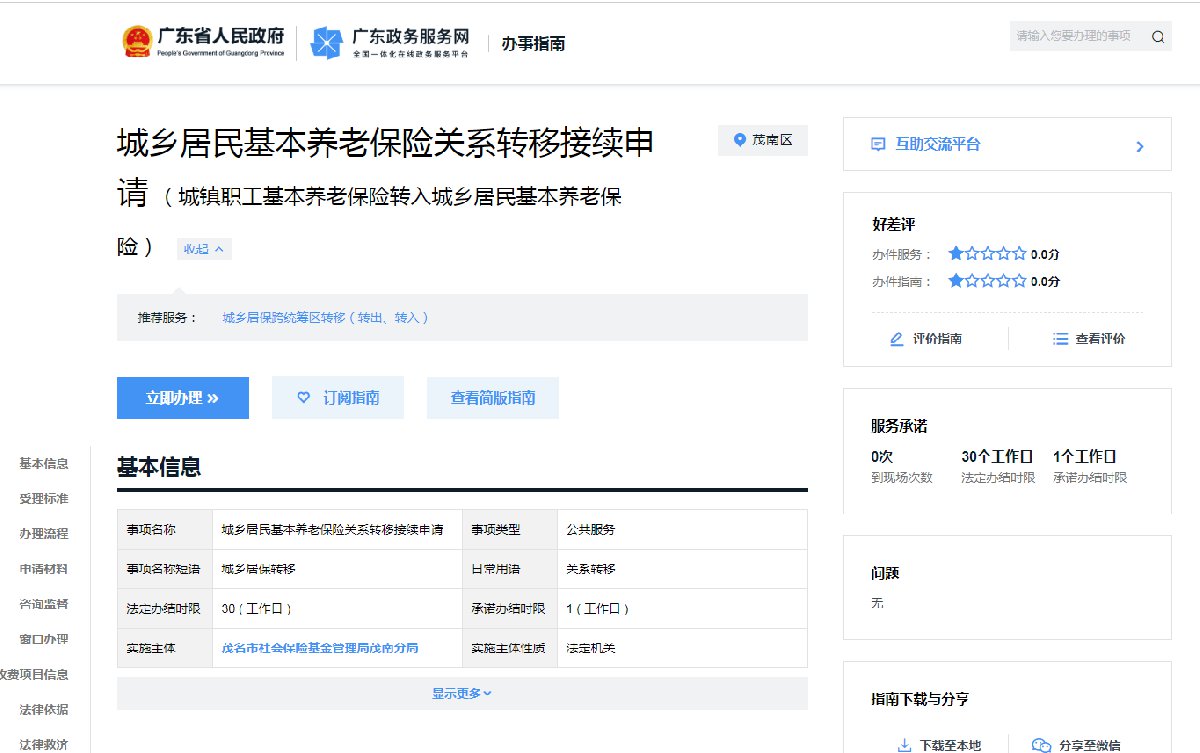The height and width of the screenshot is (753, 1200).
Task: Click the pencil icon for 评价指南
Action: tap(896, 339)
